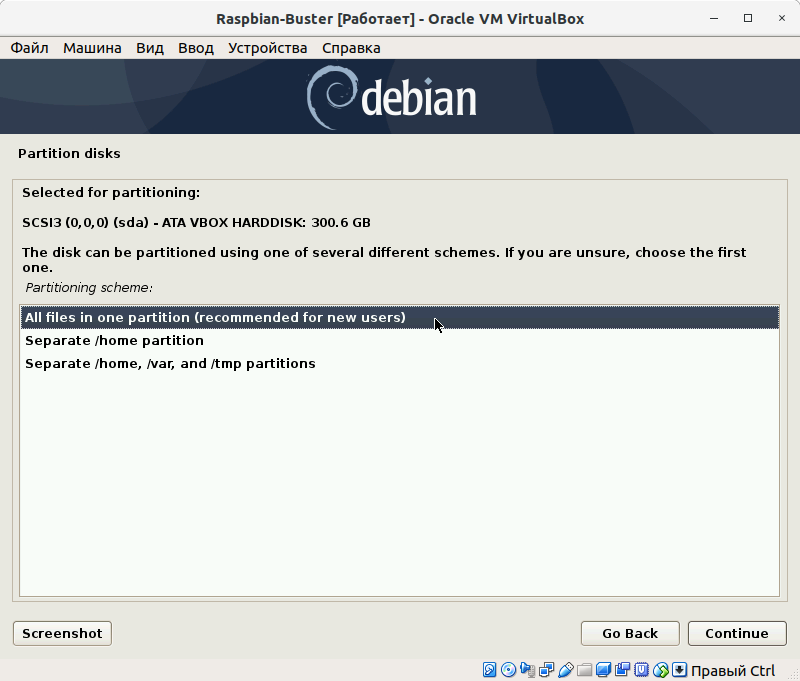Click the hard disk activity status icon
Viewport: 800px width, 681px height.
click(x=490, y=670)
